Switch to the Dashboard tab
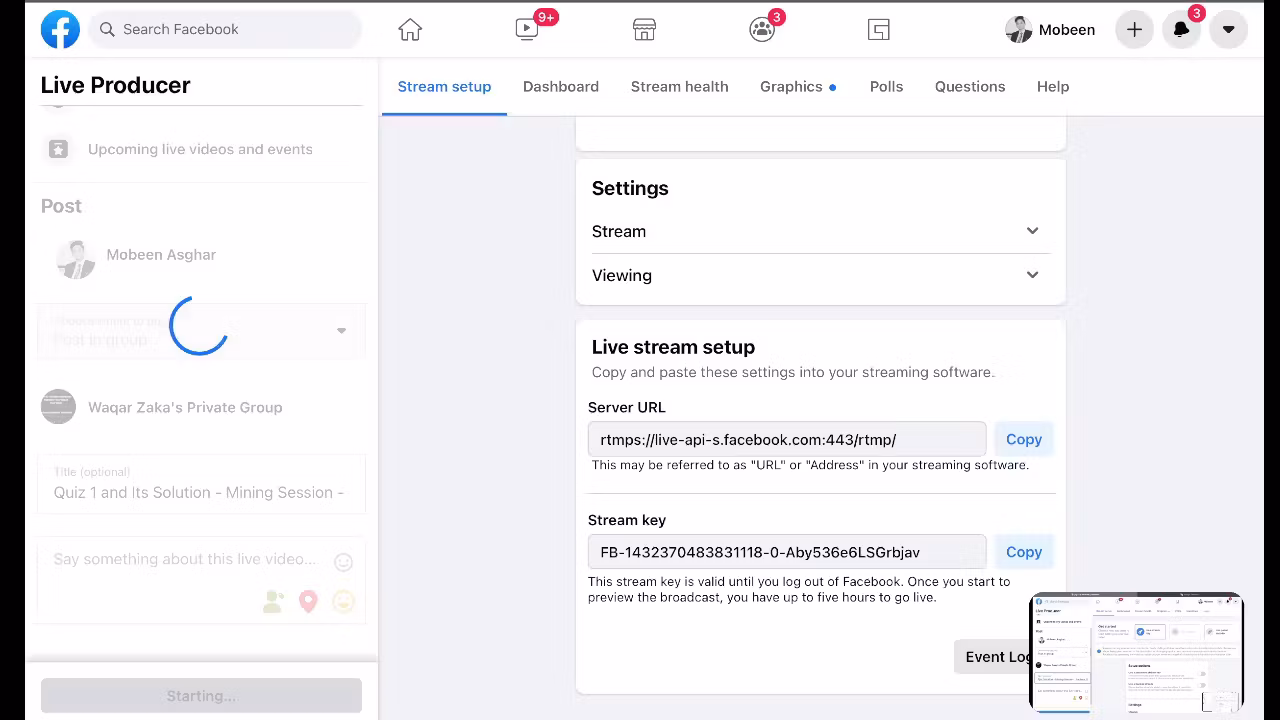 pyautogui.click(x=561, y=87)
